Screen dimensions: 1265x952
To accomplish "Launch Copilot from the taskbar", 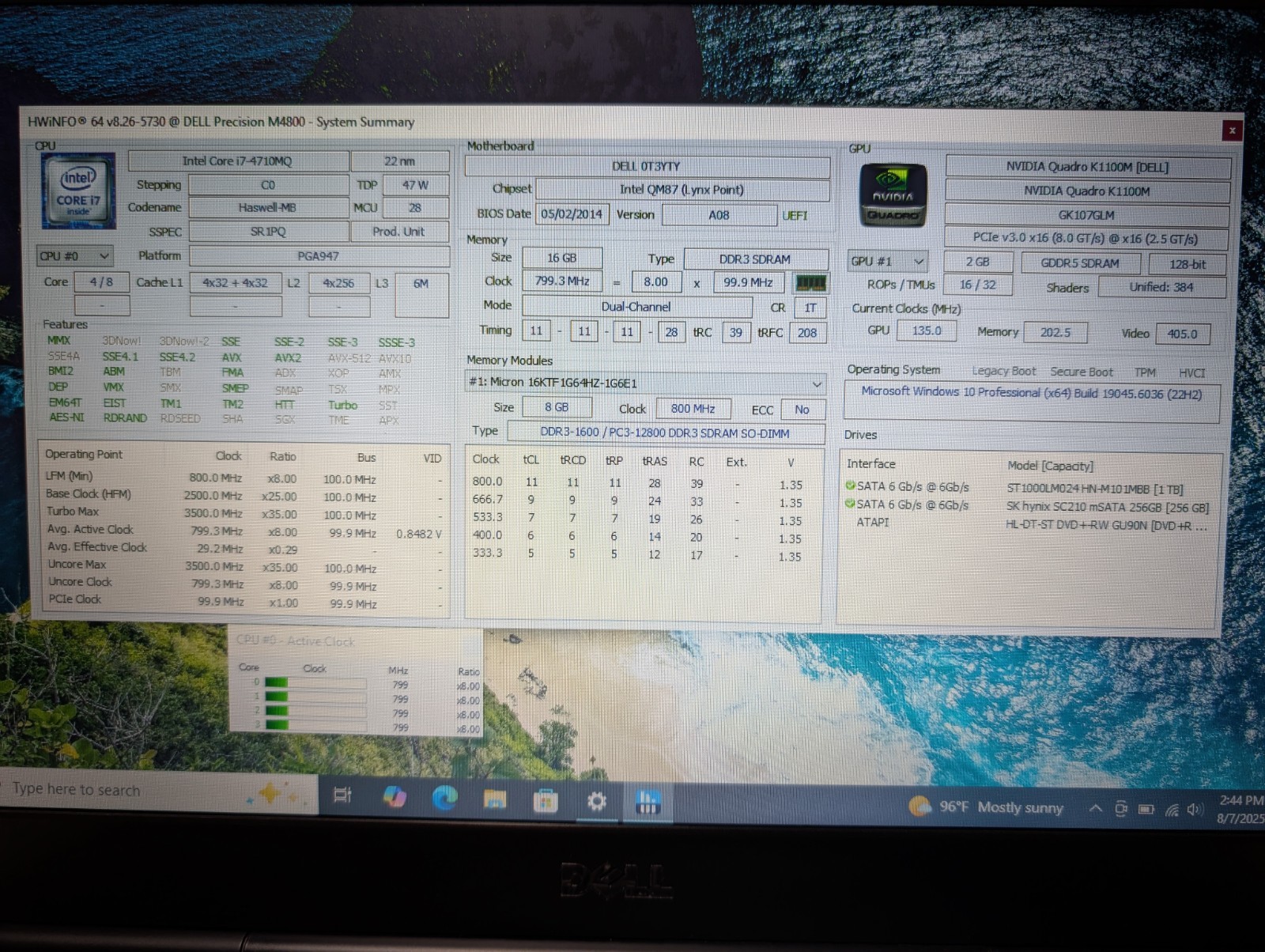I will [x=394, y=797].
